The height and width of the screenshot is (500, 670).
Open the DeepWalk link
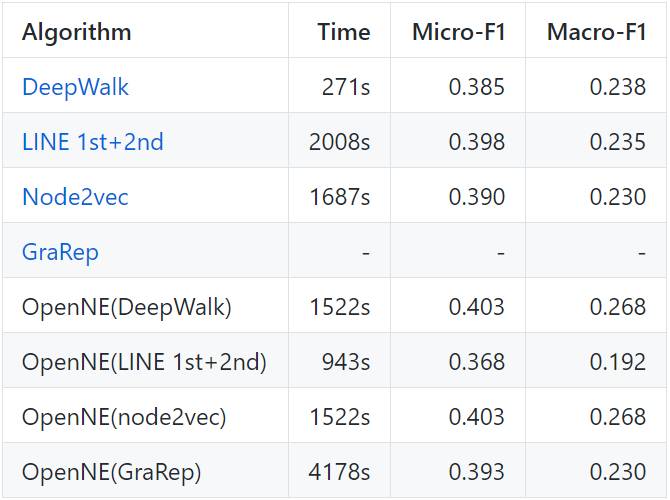tap(75, 87)
